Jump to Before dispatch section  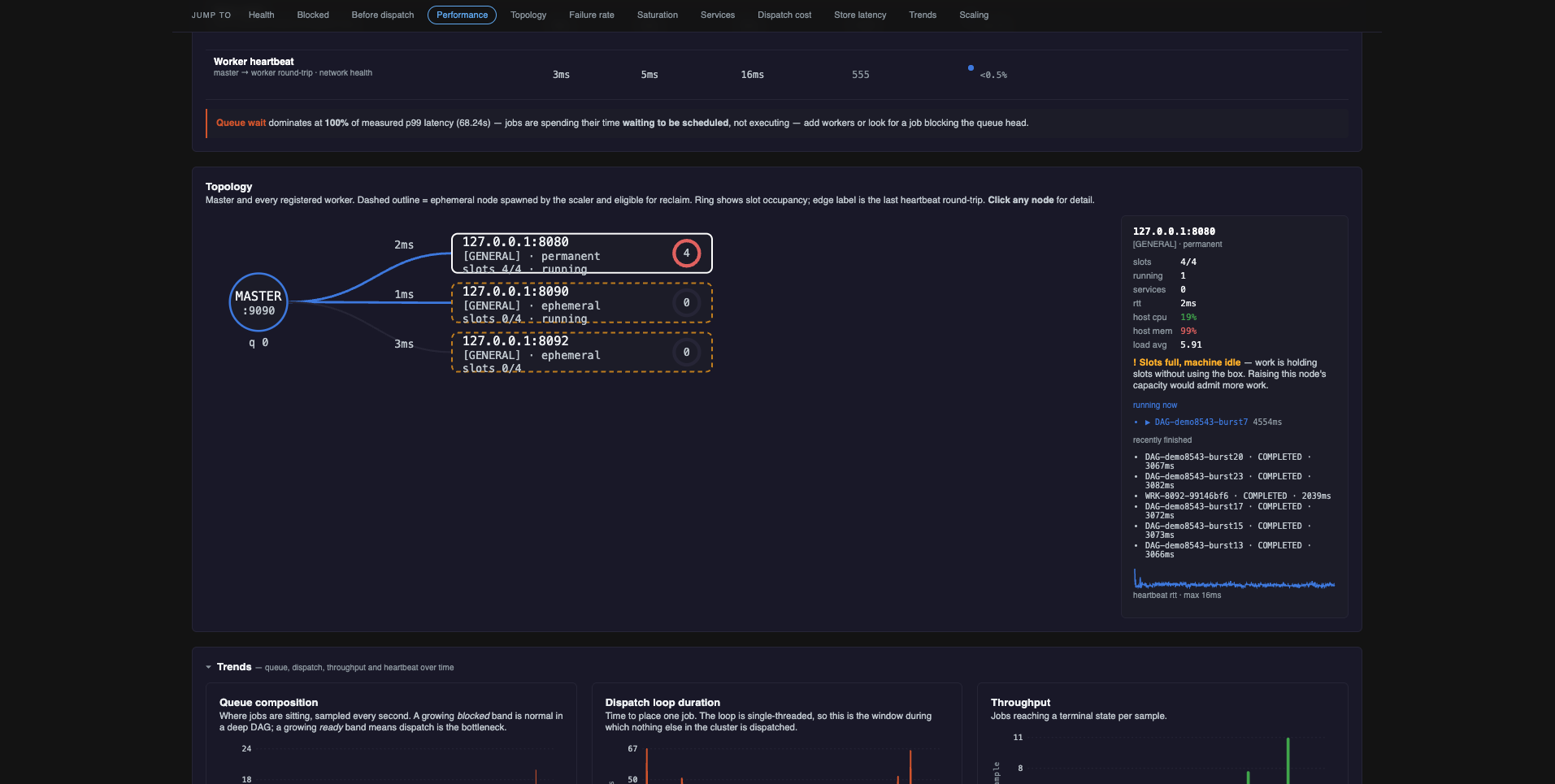coord(383,15)
